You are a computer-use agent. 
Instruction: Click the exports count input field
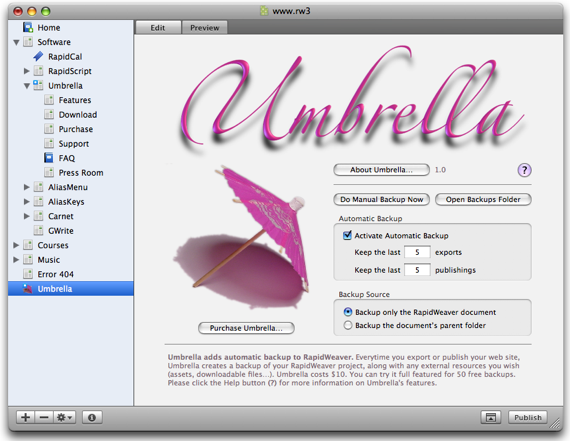click(417, 252)
